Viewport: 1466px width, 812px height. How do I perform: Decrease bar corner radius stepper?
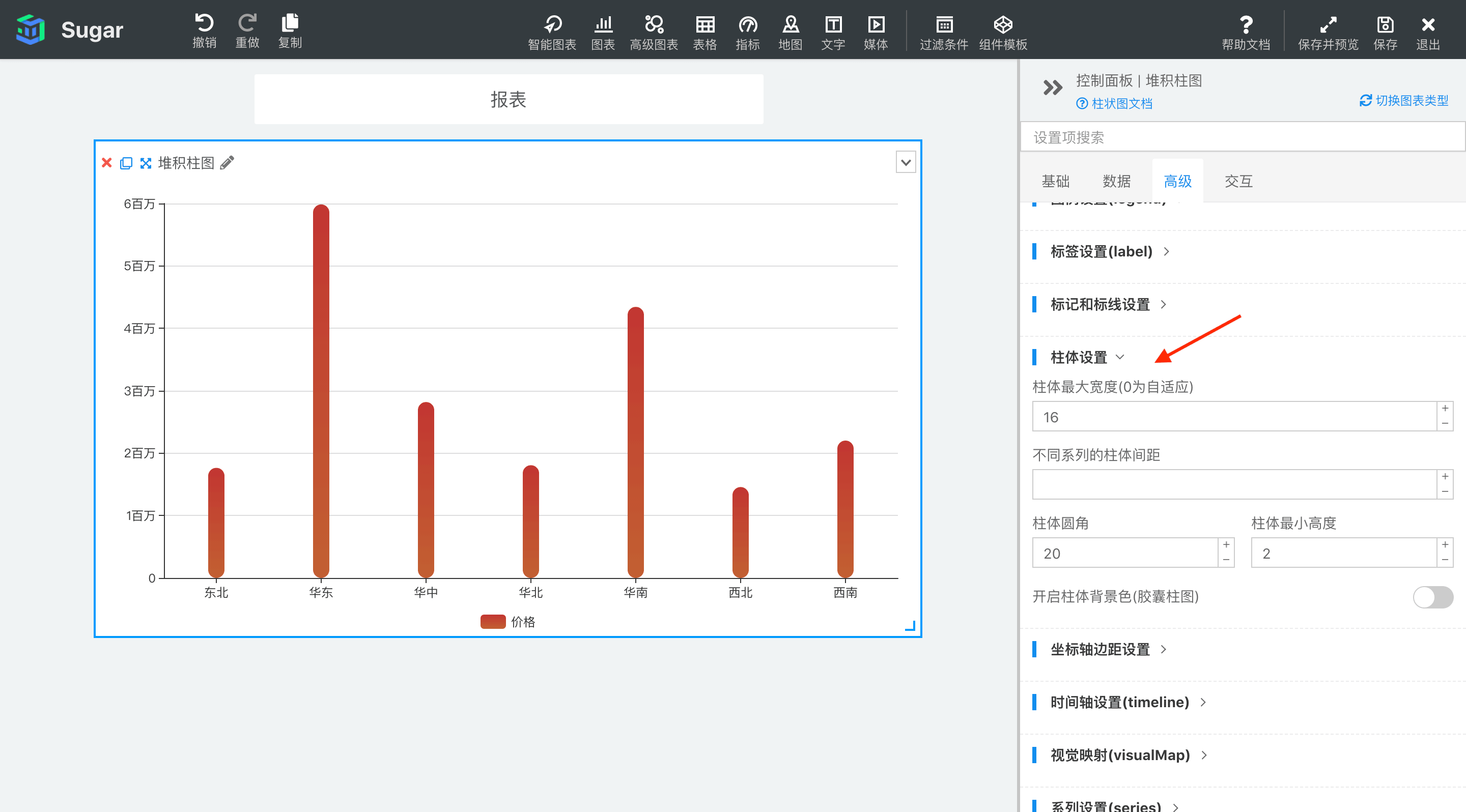pyautogui.click(x=1226, y=560)
